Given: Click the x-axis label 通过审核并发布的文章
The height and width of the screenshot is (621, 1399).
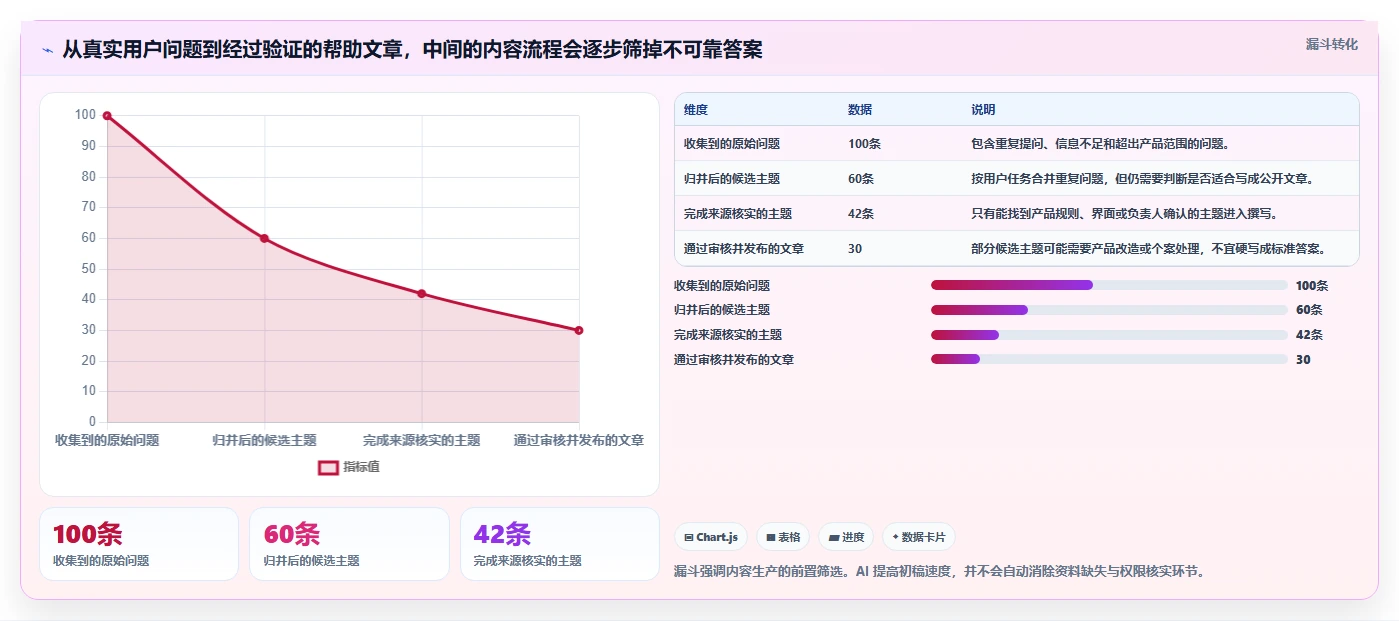Looking at the screenshot, I should pos(579,440).
